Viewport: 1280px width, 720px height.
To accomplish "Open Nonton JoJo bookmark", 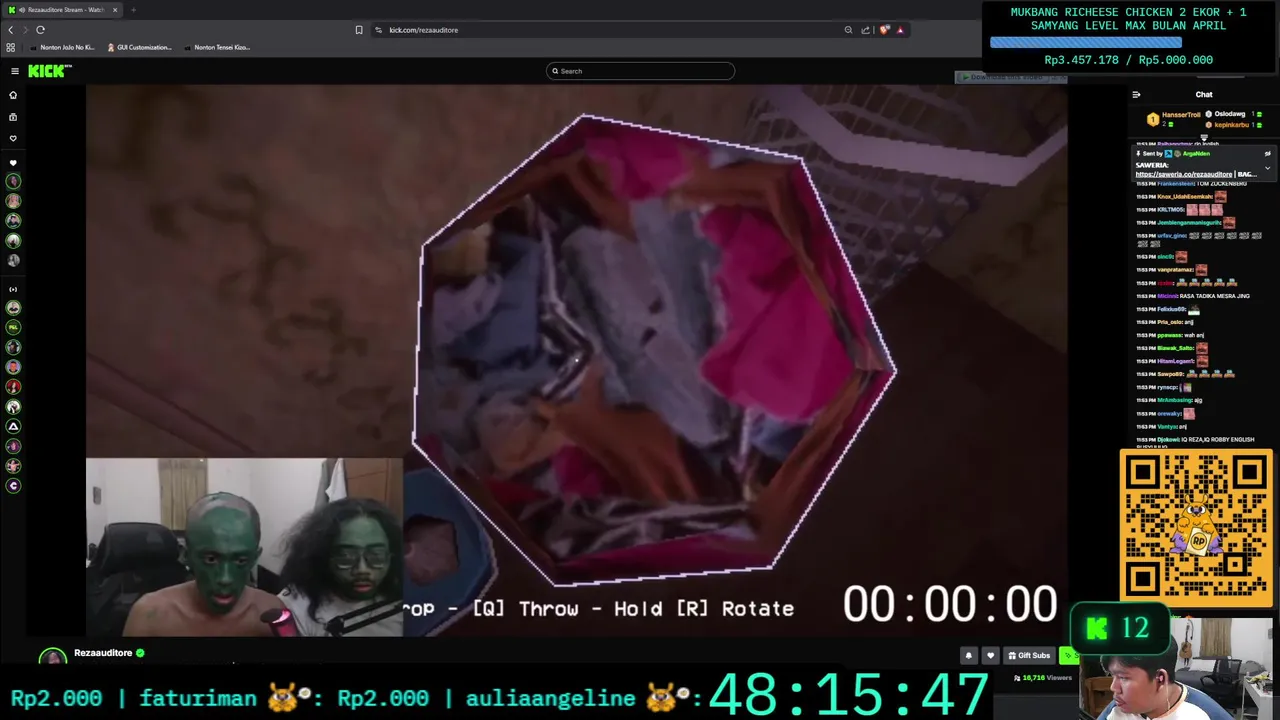I will (x=62, y=47).
